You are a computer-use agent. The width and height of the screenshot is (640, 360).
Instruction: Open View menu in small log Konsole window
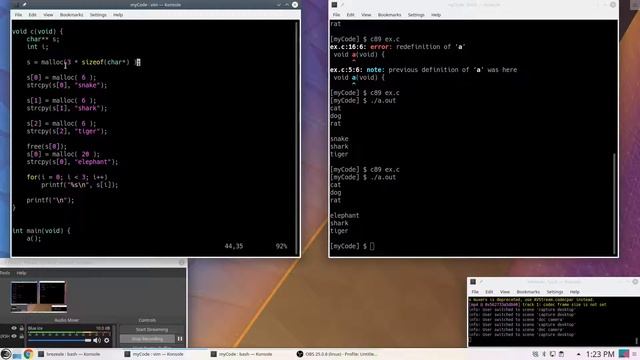click(x=505, y=292)
